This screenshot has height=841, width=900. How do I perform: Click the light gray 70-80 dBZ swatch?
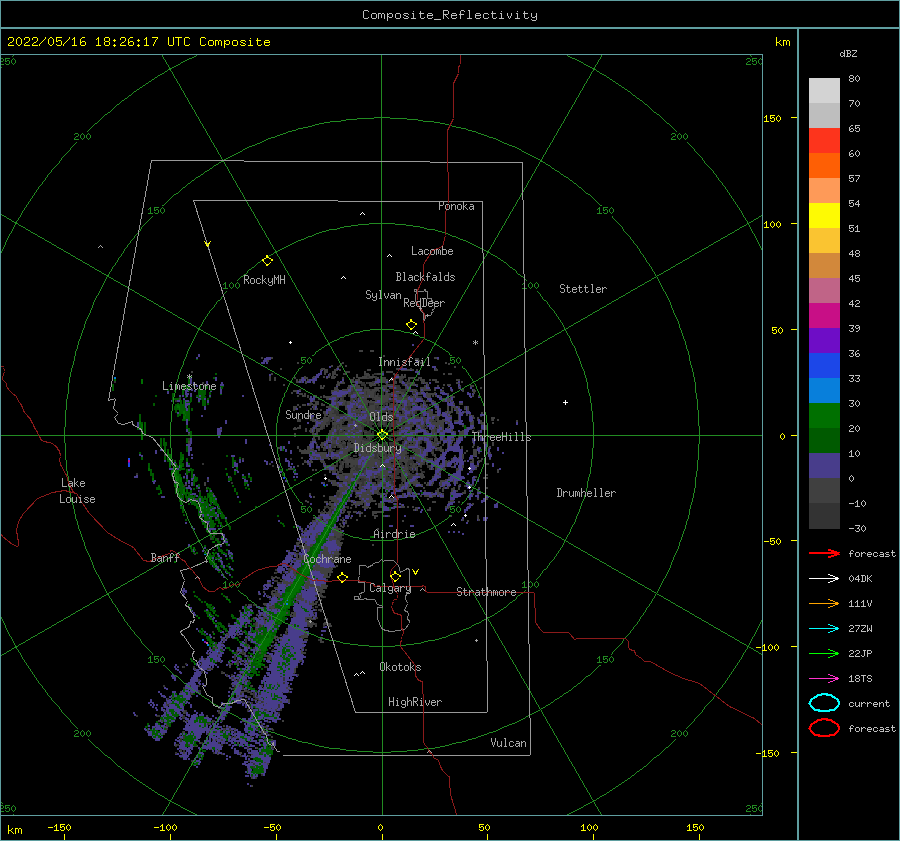824,91
